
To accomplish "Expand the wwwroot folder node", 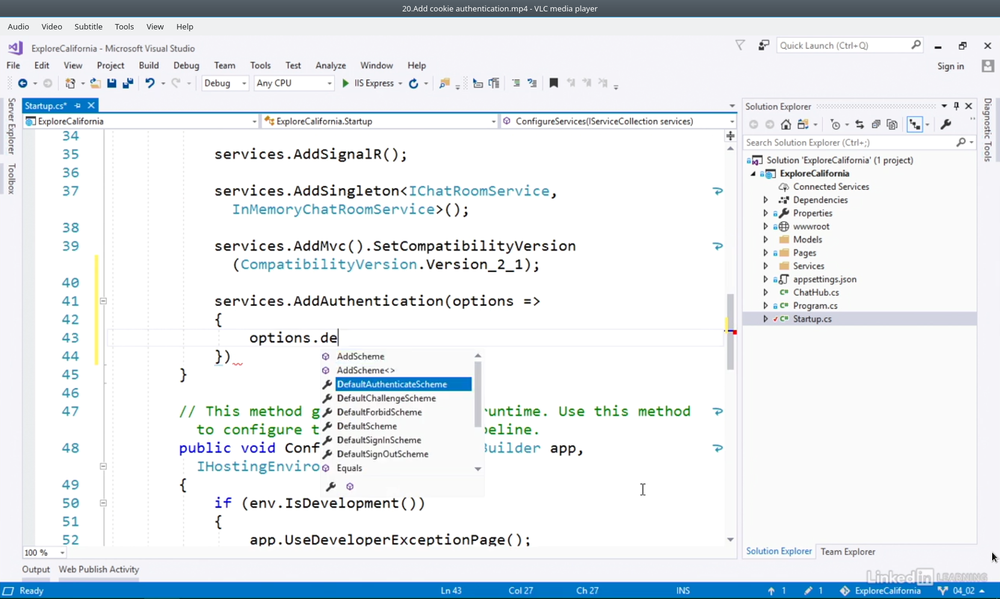I will (x=766, y=226).
